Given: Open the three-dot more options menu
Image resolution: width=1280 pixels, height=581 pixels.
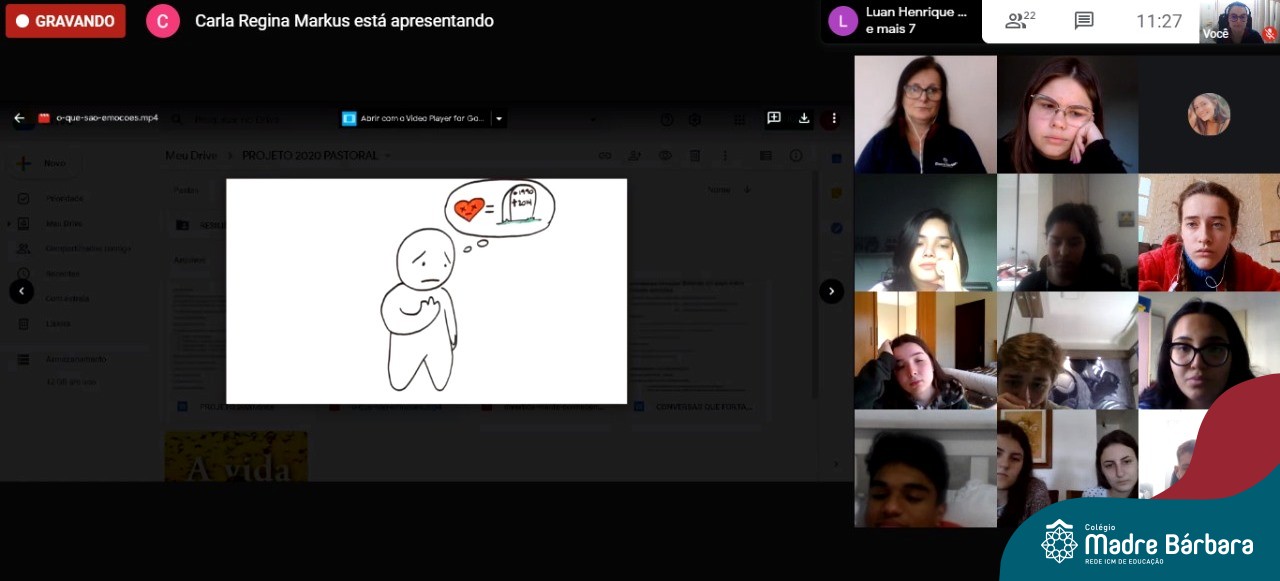Looking at the screenshot, I should coord(834,118).
